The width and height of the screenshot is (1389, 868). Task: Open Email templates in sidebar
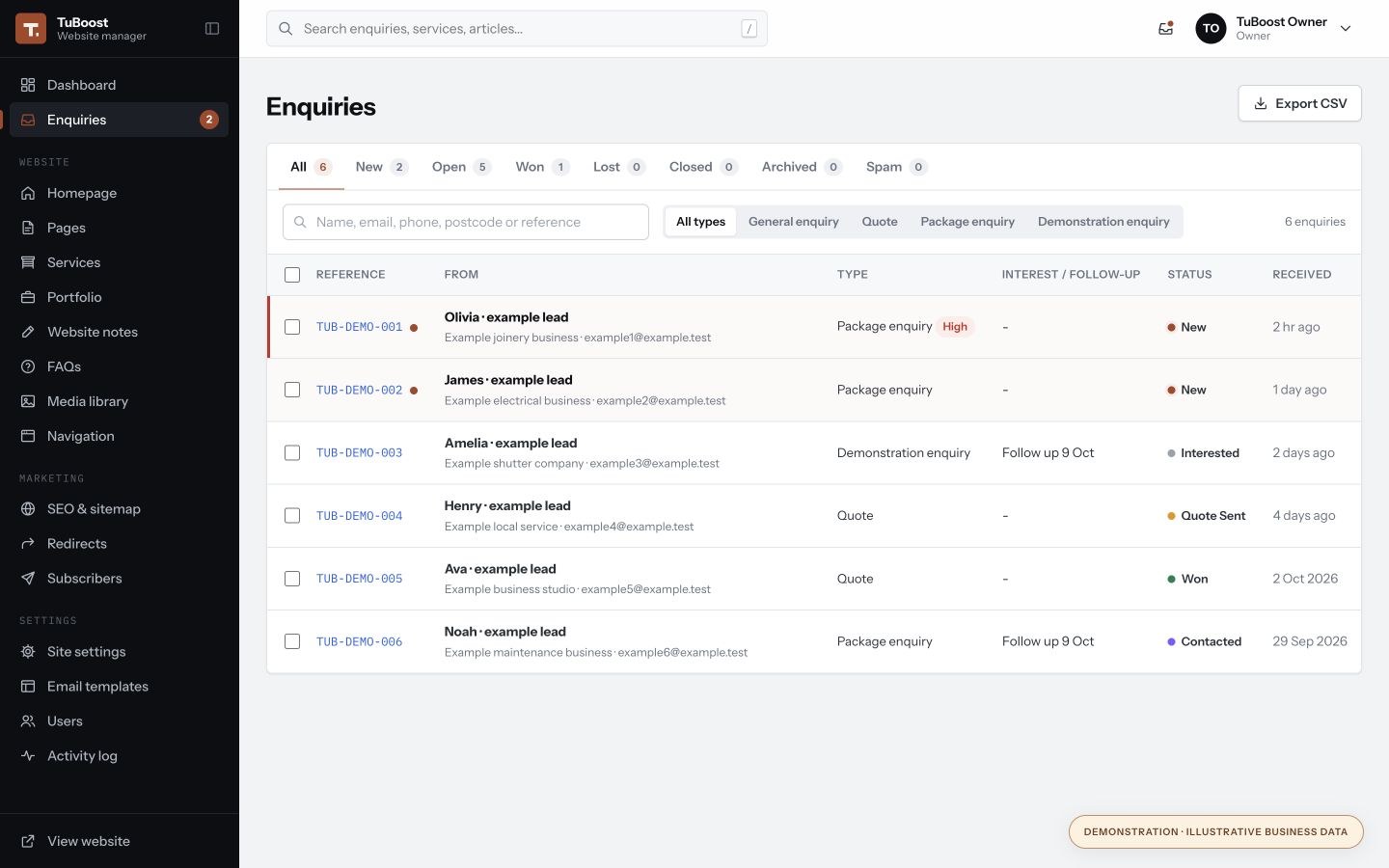119,687
